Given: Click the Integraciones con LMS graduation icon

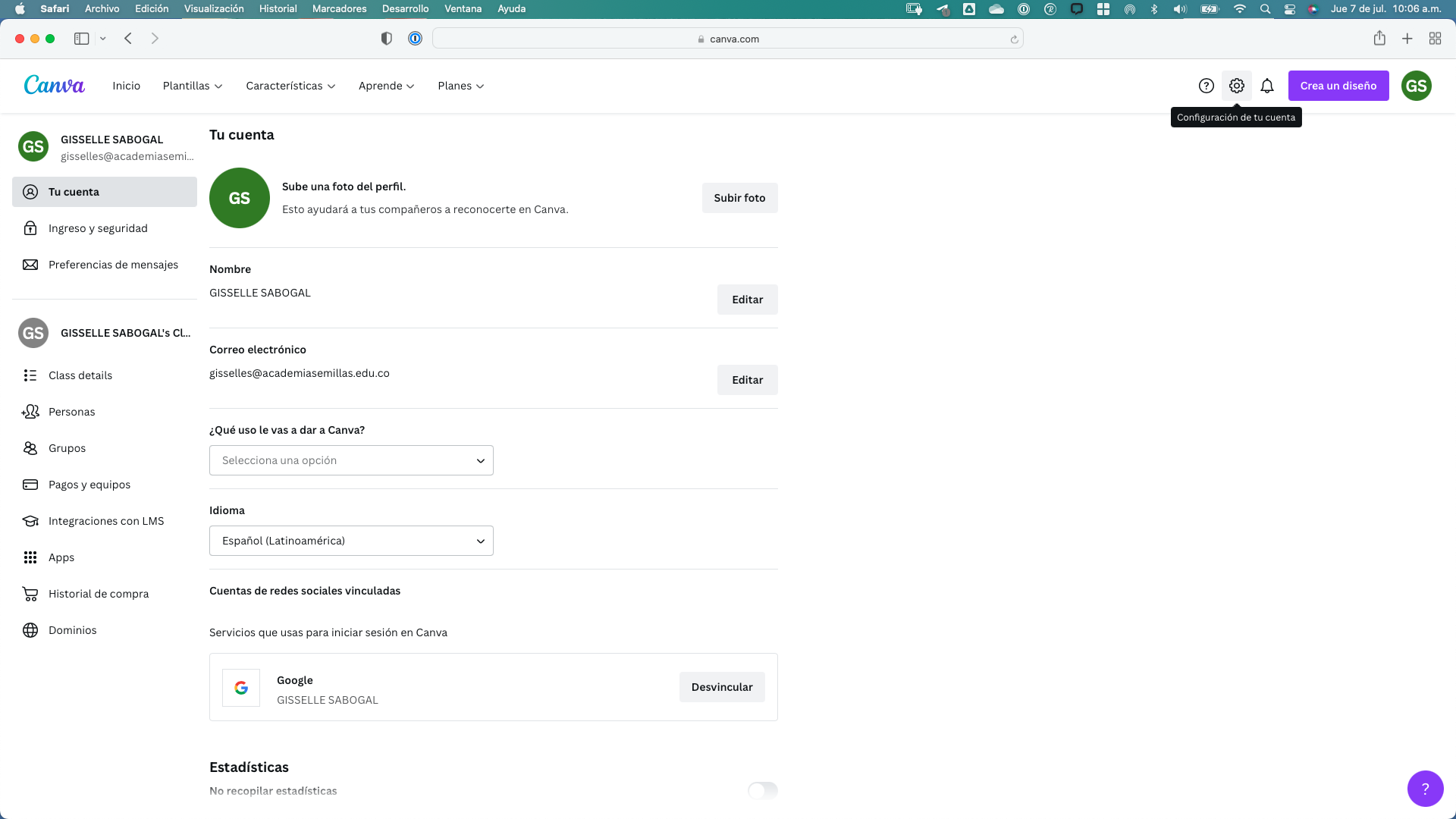Looking at the screenshot, I should (x=30, y=521).
